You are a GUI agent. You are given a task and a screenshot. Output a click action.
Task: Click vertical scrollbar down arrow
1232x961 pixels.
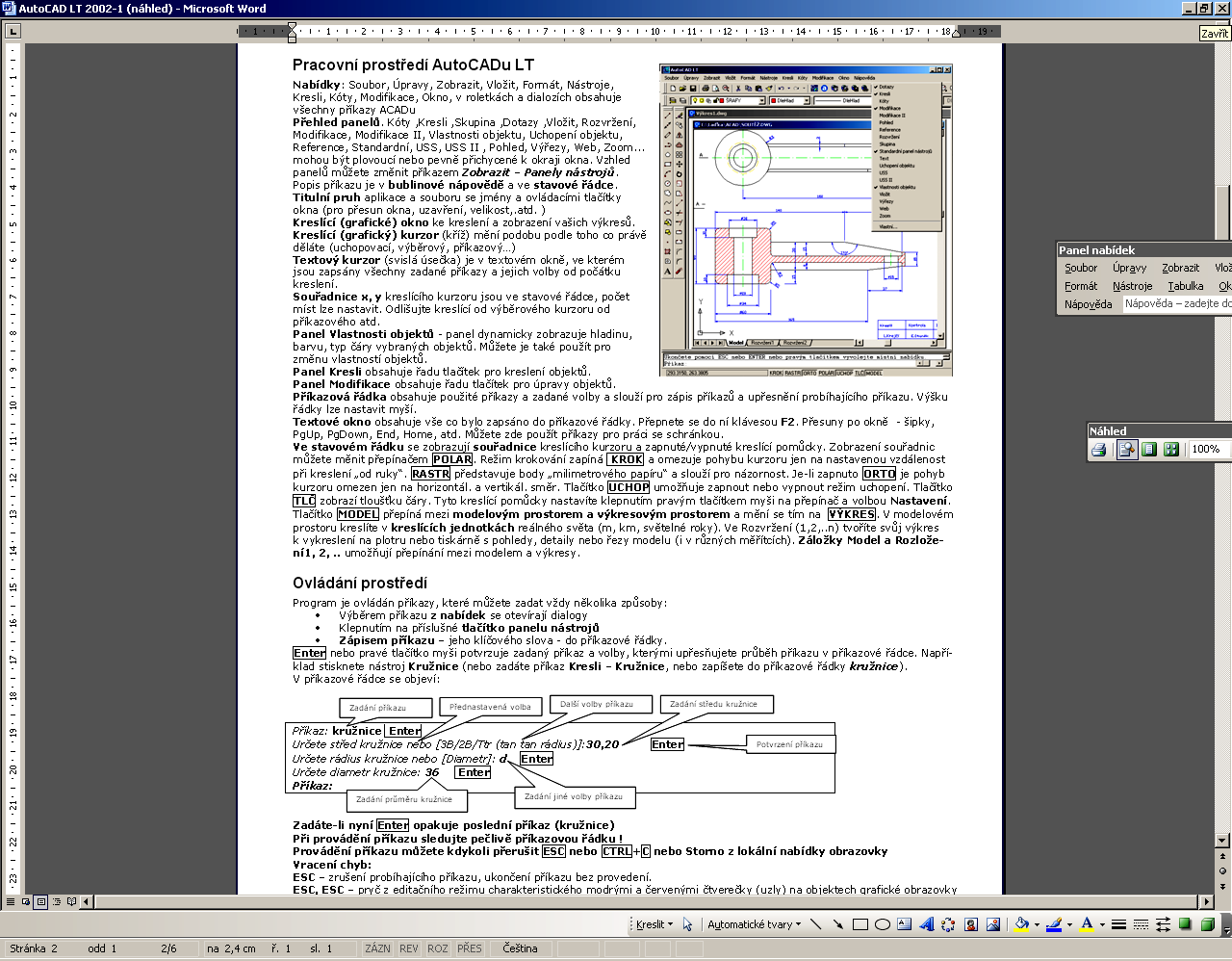point(1223,841)
